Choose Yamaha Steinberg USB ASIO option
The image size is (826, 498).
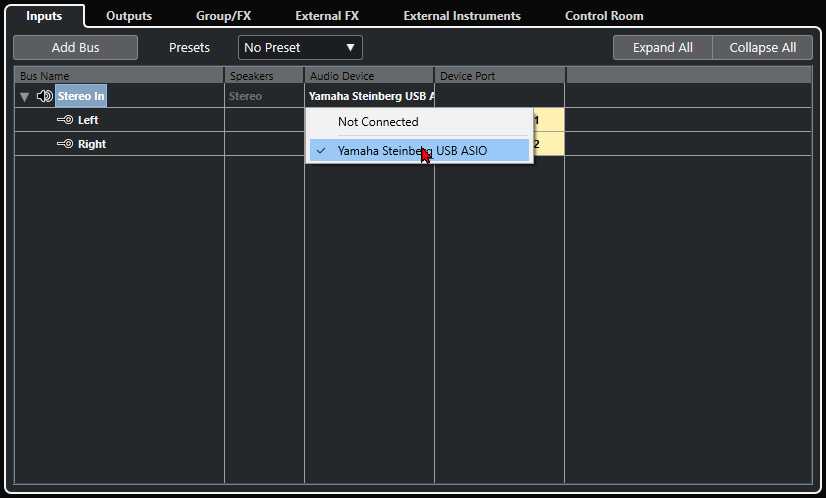pos(412,150)
